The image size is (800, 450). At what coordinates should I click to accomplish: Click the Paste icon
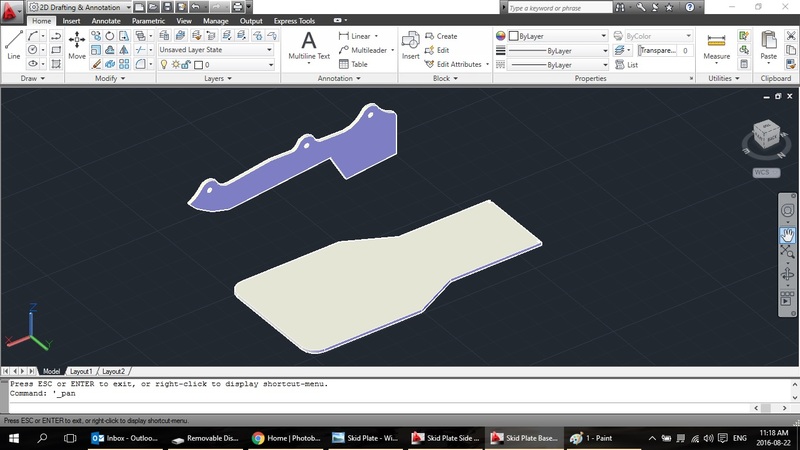[768, 45]
